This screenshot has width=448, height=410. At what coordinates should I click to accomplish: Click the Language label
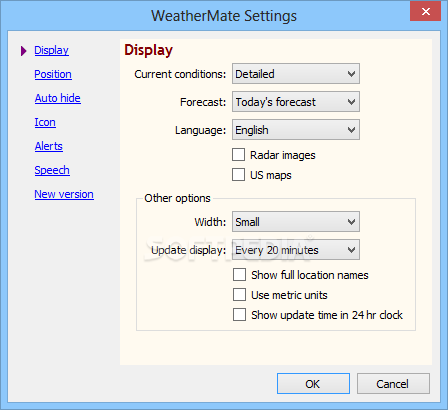(x=201, y=130)
